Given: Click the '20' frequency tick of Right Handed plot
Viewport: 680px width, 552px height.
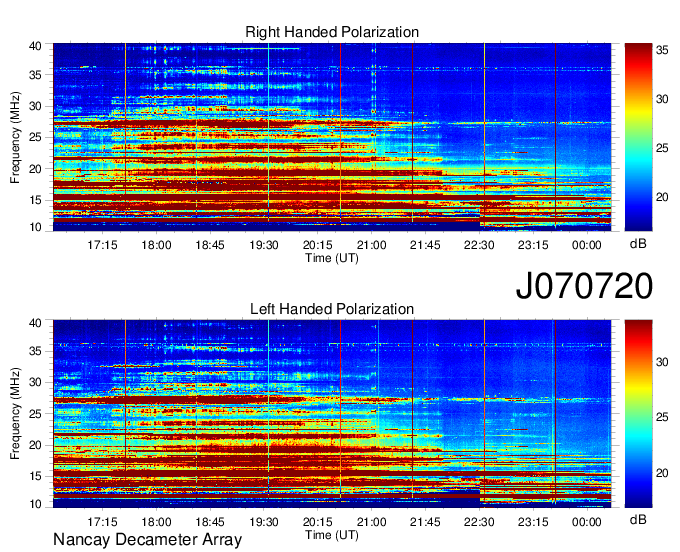Looking at the screenshot, I should coord(35,169).
